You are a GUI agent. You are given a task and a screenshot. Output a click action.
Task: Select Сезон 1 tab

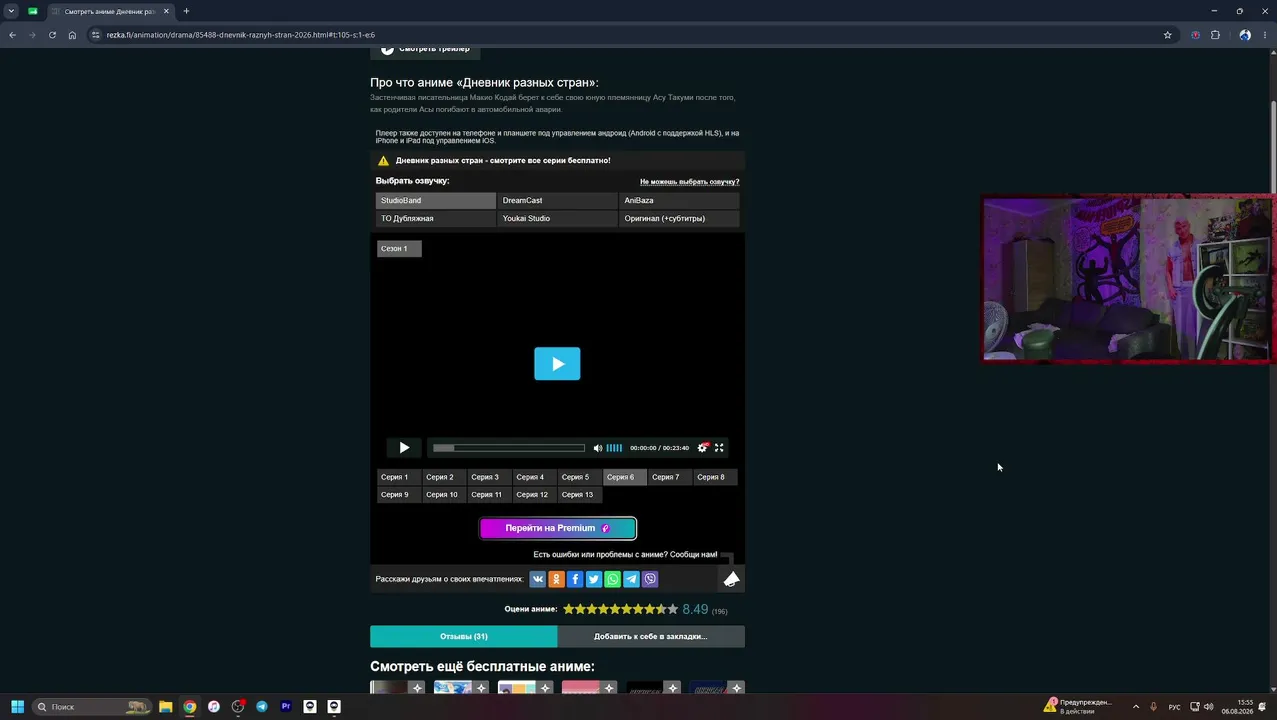point(399,249)
